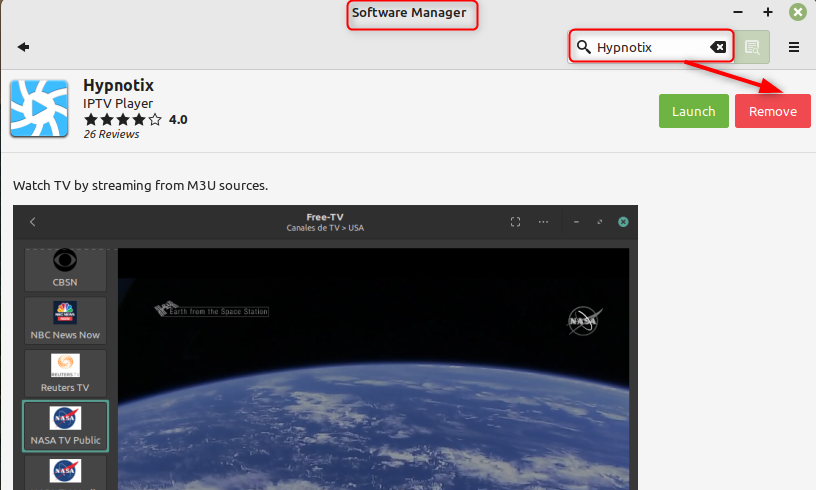Click the Hypnotix app icon
Image resolution: width=816 pixels, height=490 pixels.
(39, 108)
